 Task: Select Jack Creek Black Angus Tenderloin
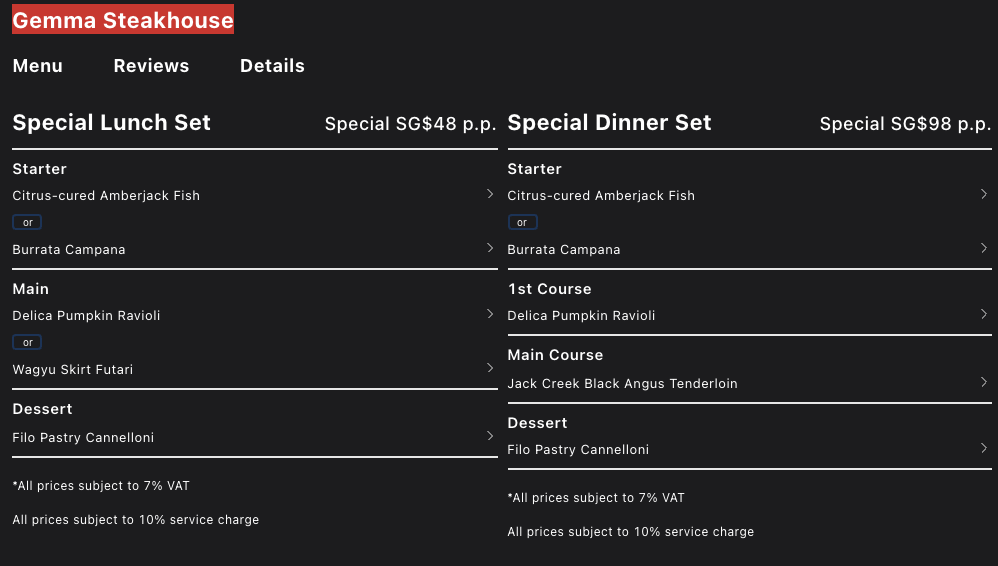click(x=622, y=384)
